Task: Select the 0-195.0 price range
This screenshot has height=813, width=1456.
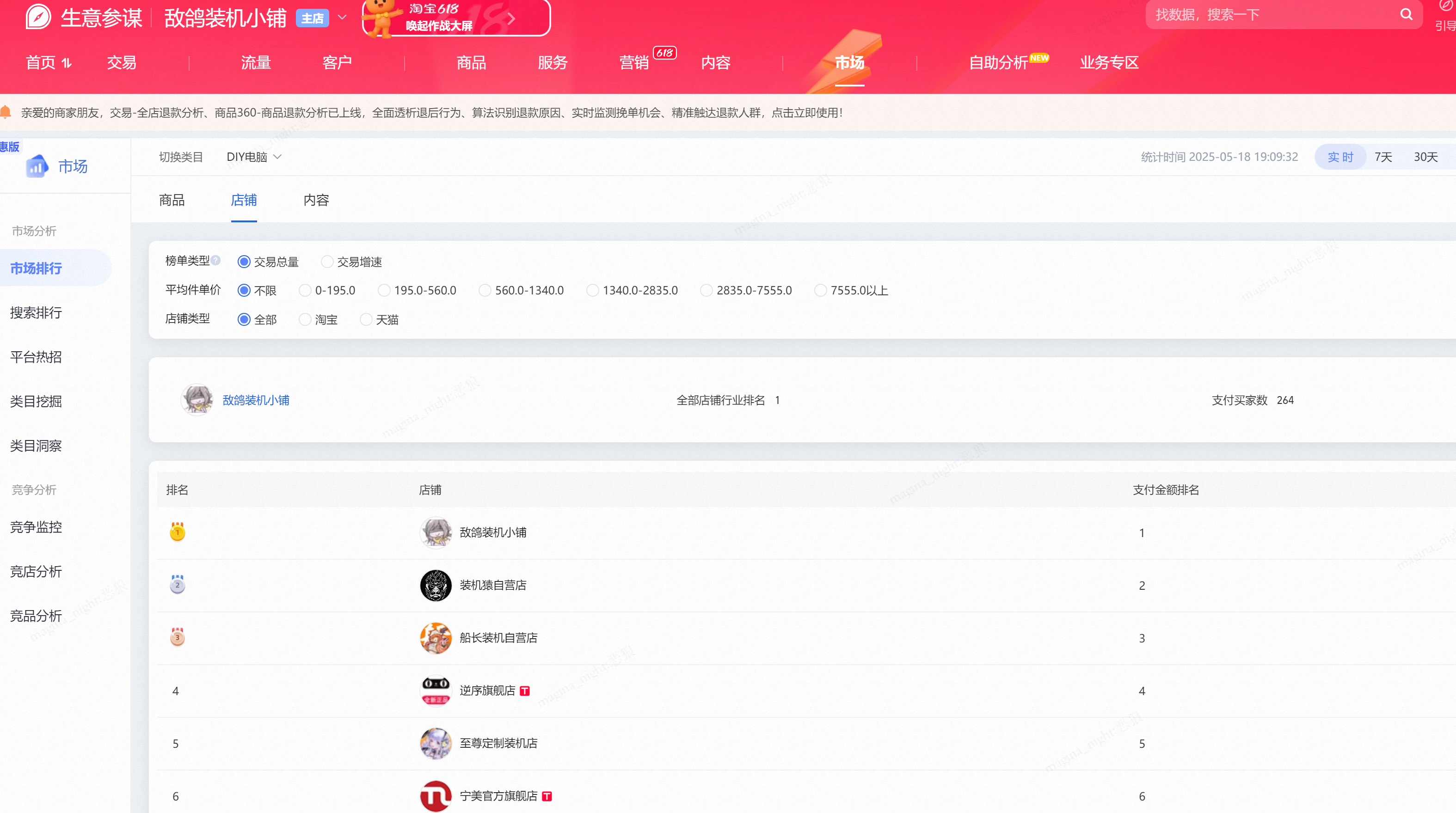Action: pos(305,290)
